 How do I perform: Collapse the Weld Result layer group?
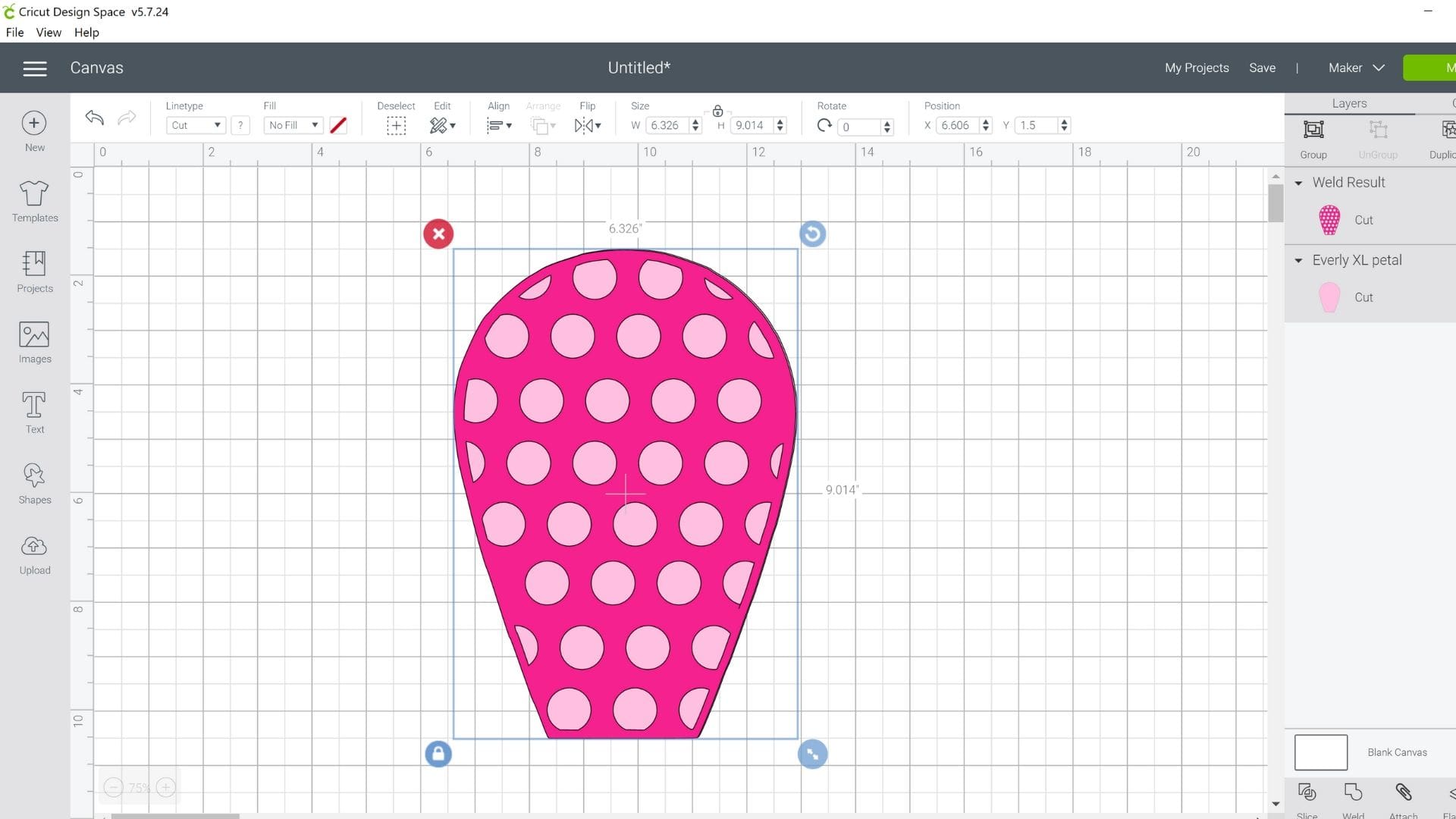coord(1298,182)
